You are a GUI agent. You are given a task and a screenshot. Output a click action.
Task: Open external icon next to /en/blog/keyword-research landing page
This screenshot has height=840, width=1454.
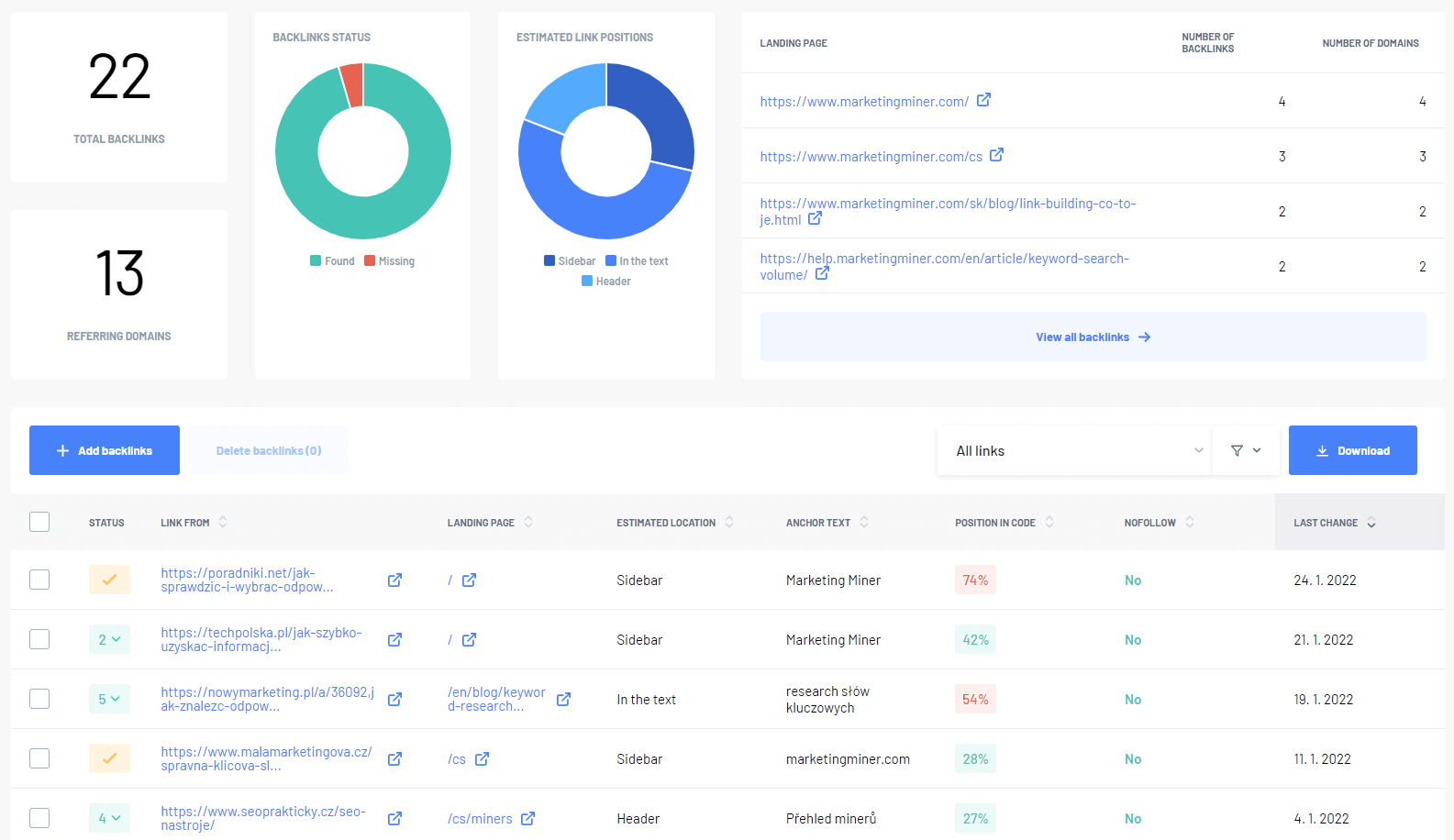(563, 700)
